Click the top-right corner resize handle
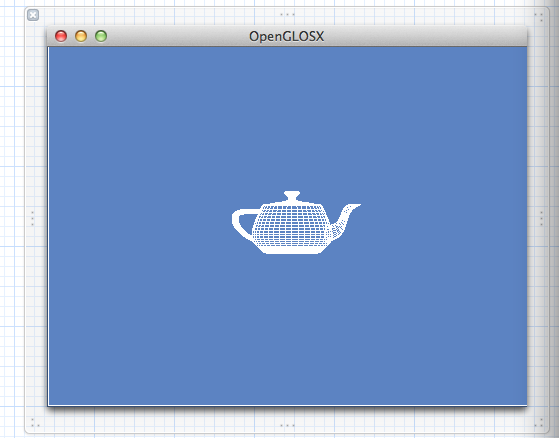This screenshot has height=438, width=559. (539, 17)
